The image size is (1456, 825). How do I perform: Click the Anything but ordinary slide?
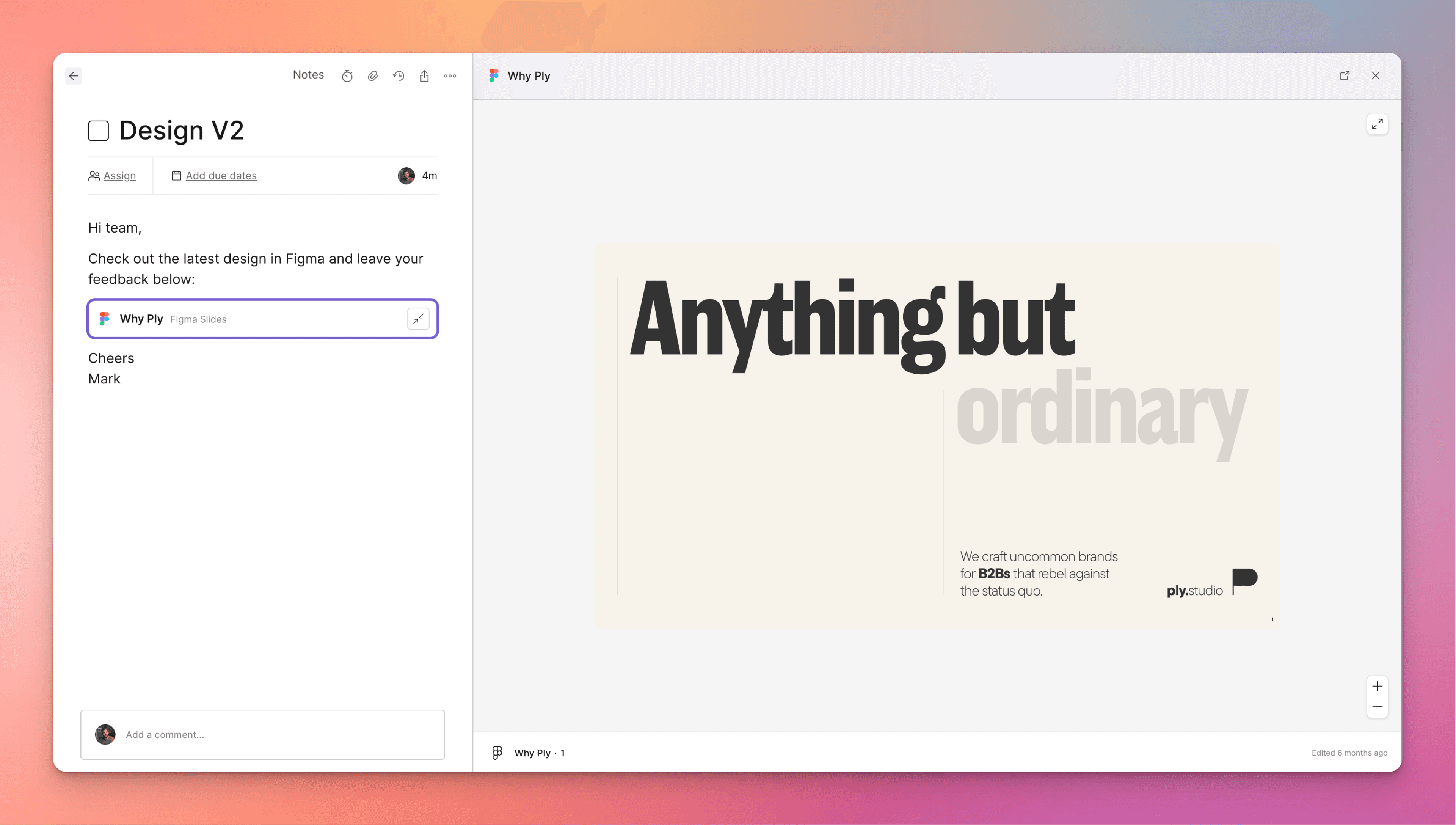[x=937, y=436]
